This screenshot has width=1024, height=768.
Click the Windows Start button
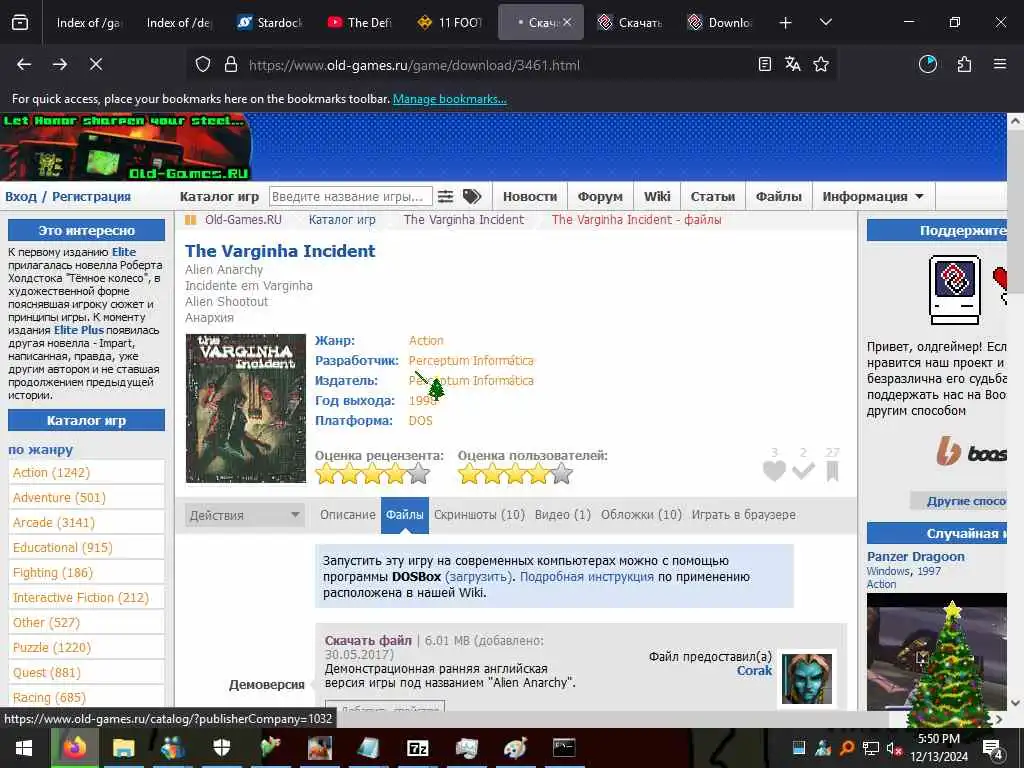click(x=24, y=747)
